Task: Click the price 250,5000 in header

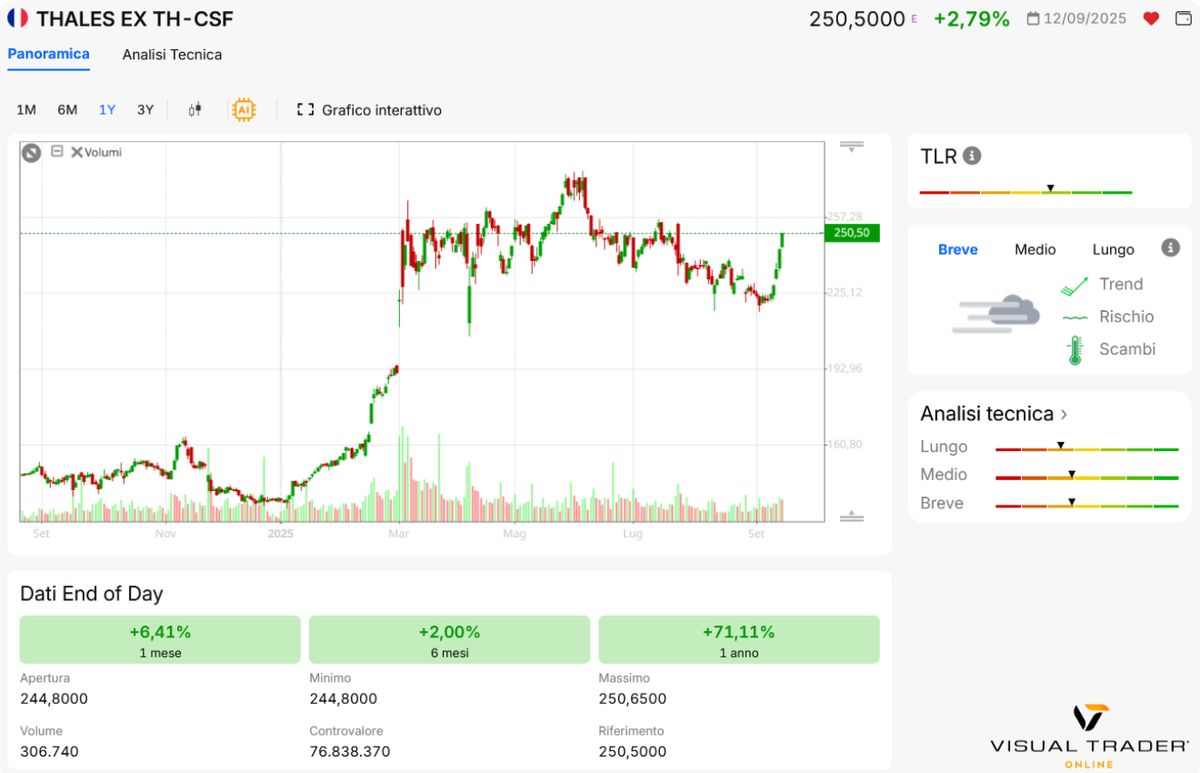Action: (857, 18)
